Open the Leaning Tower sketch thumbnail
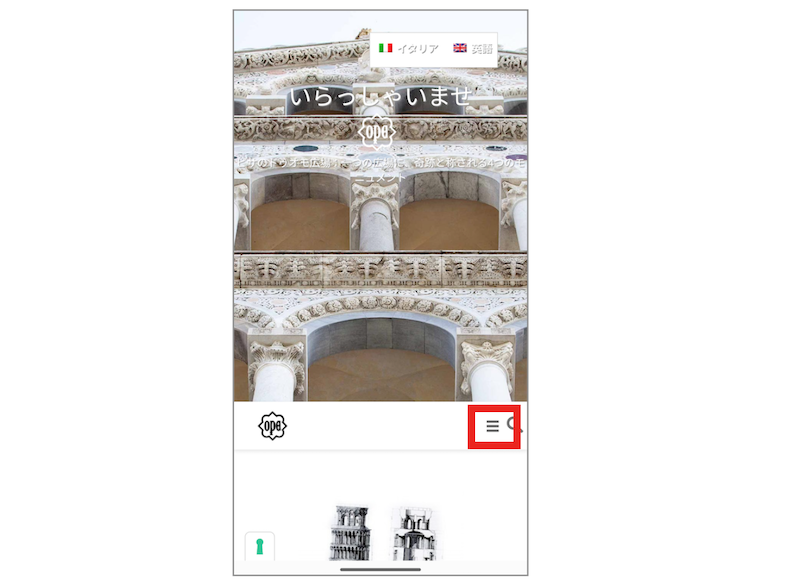This screenshot has width=800, height=585. [x=350, y=533]
